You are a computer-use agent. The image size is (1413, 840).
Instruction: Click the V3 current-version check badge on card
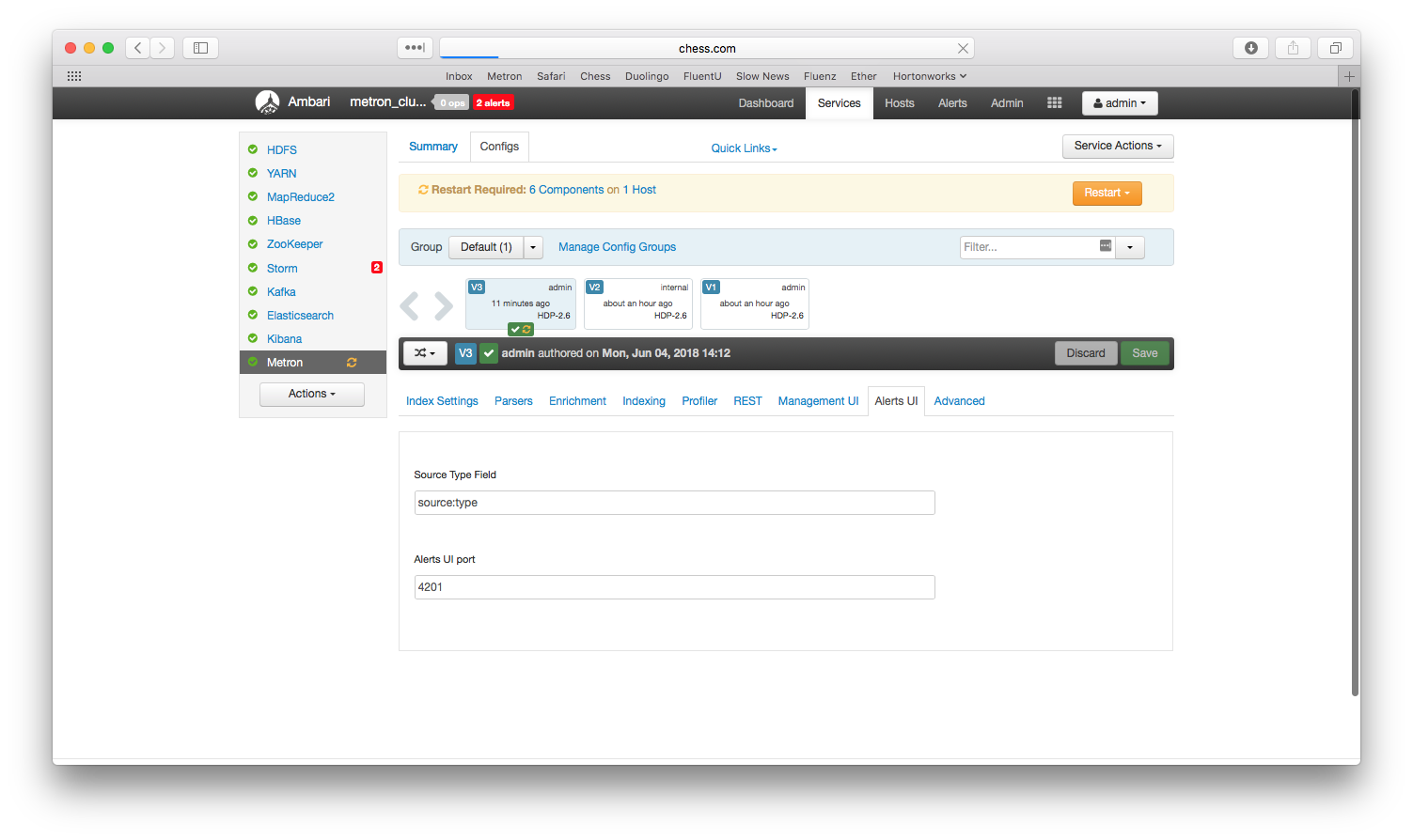(x=521, y=329)
